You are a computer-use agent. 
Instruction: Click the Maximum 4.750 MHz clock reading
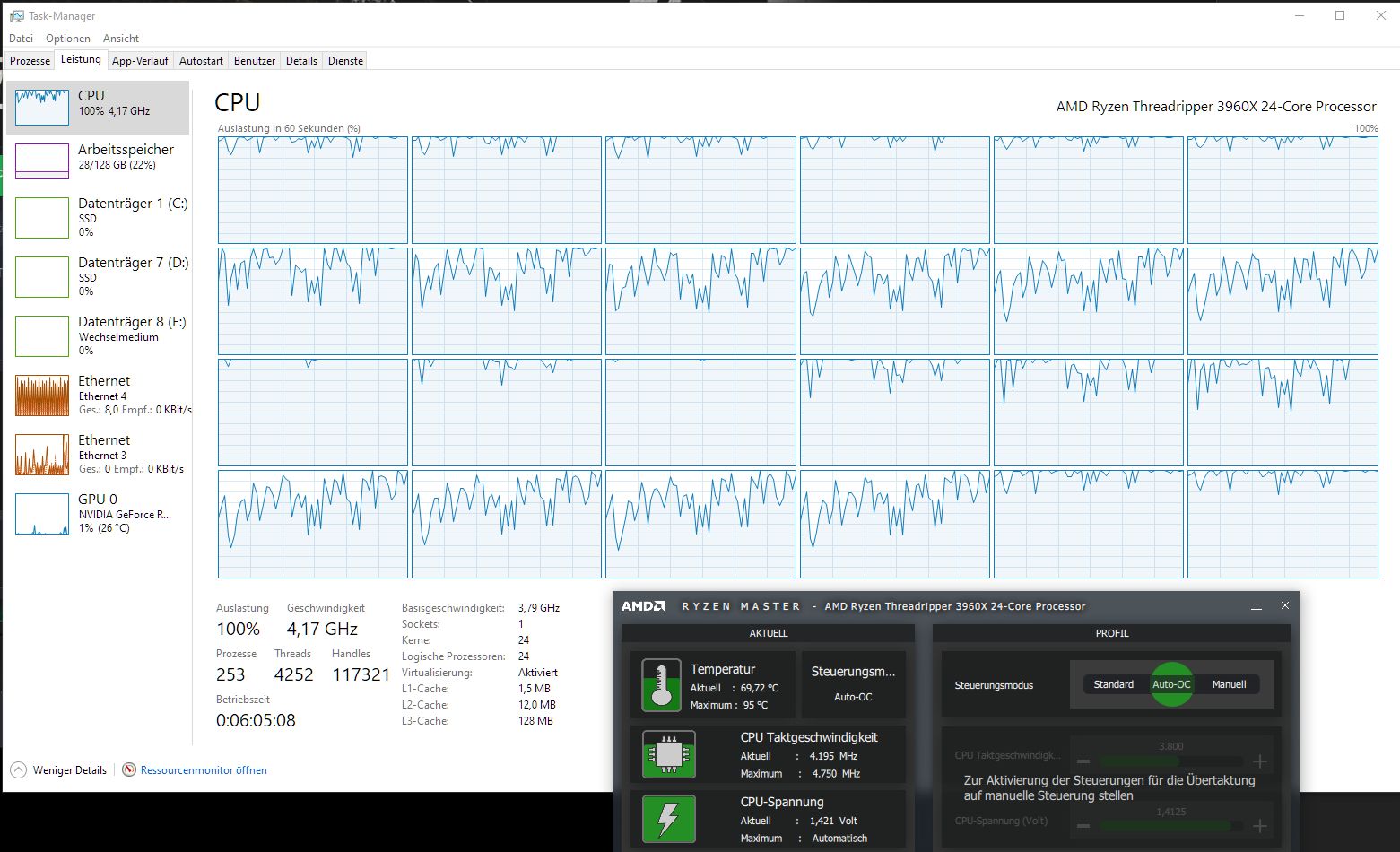coord(800,774)
